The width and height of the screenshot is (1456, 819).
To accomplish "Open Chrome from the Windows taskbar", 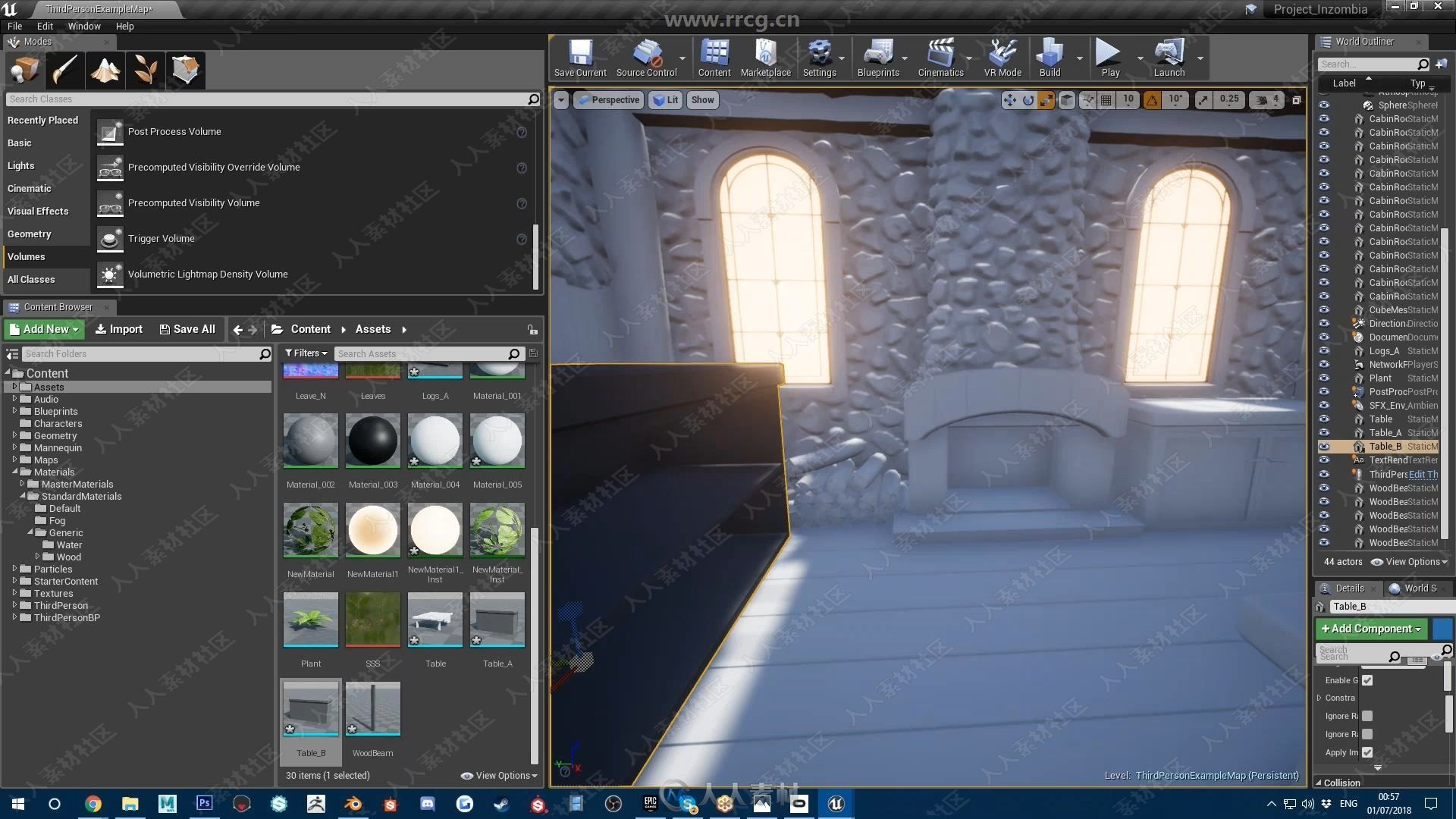I will point(93,804).
